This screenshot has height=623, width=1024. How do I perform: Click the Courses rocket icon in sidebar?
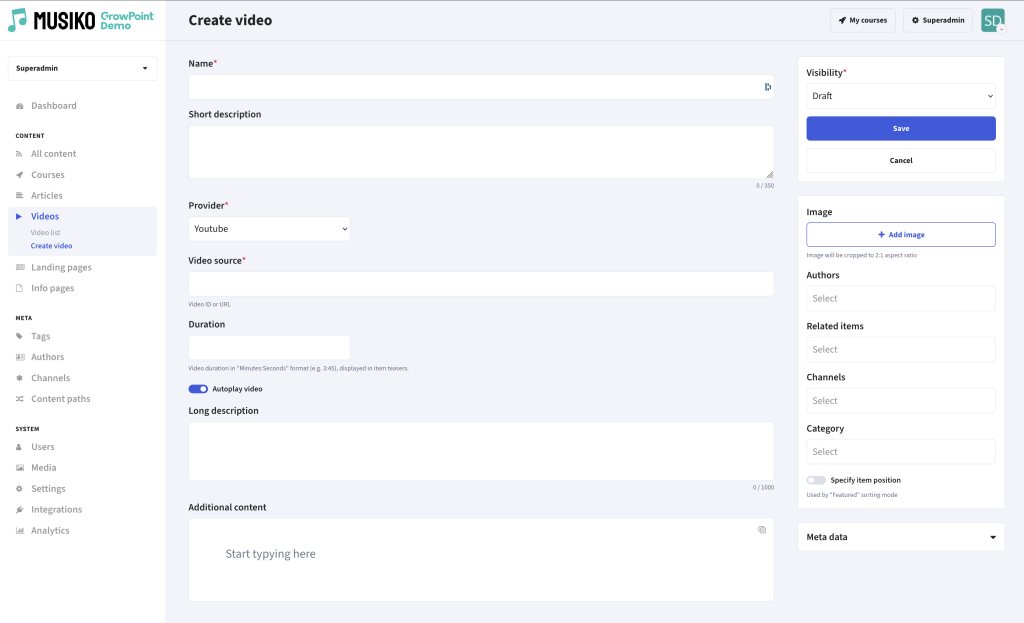click(20, 175)
